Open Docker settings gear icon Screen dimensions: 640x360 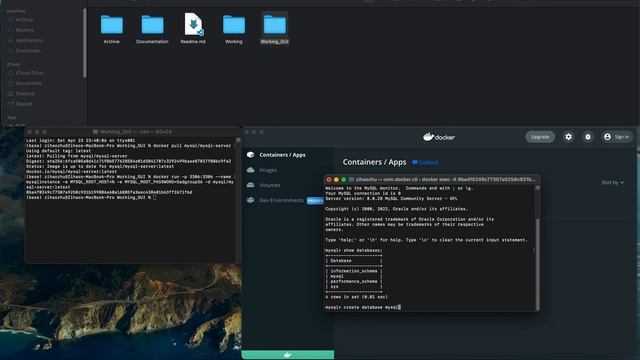point(568,137)
